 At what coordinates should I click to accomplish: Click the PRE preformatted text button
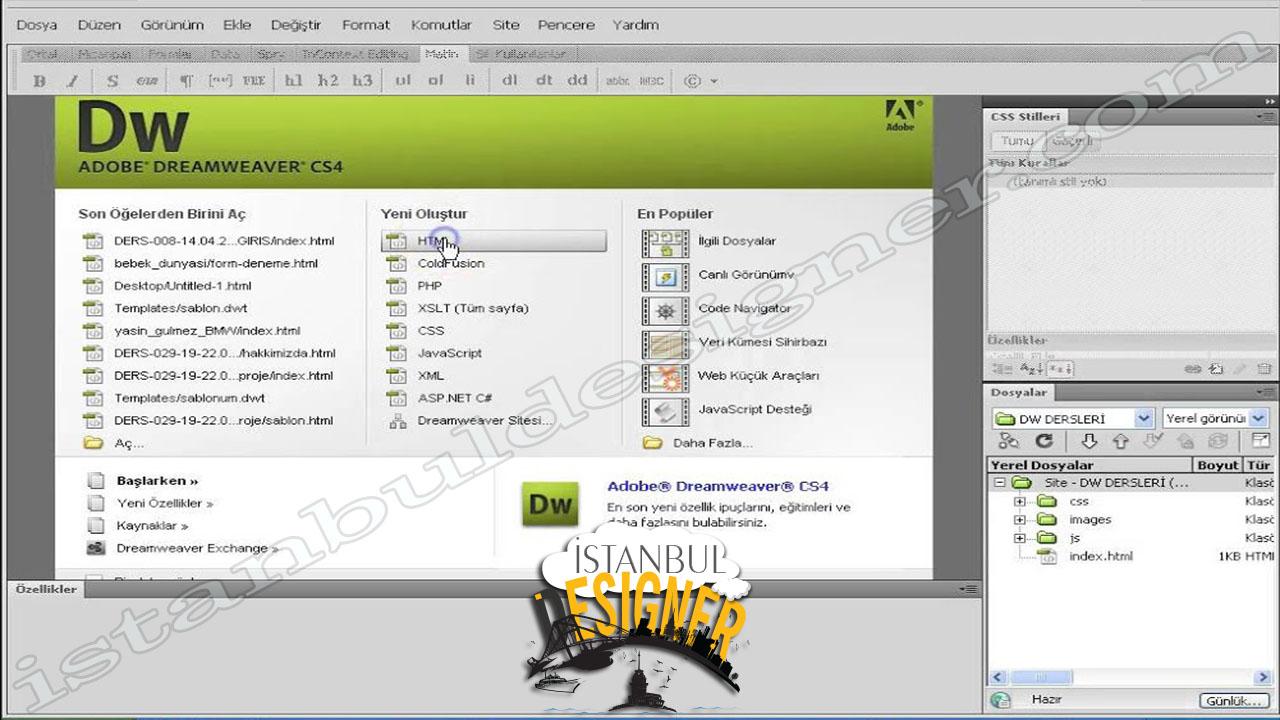254,82
